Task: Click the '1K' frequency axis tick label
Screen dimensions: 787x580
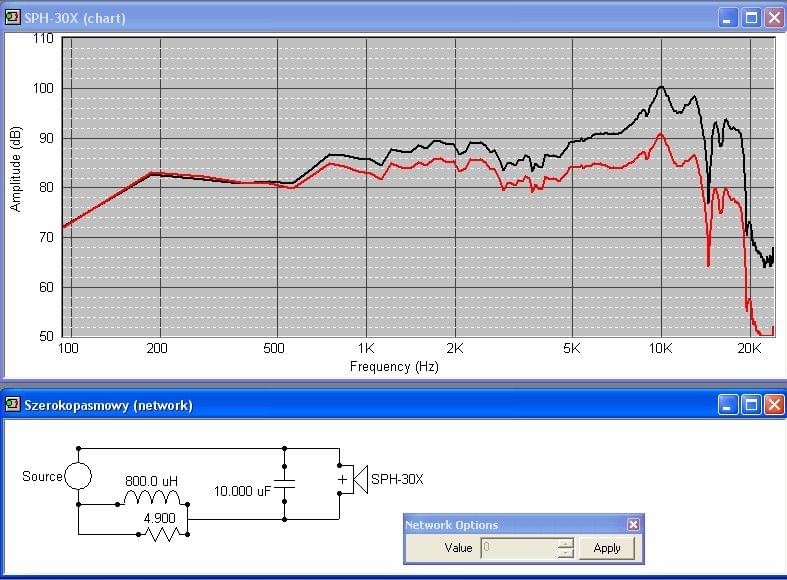Action: (x=366, y=348)
